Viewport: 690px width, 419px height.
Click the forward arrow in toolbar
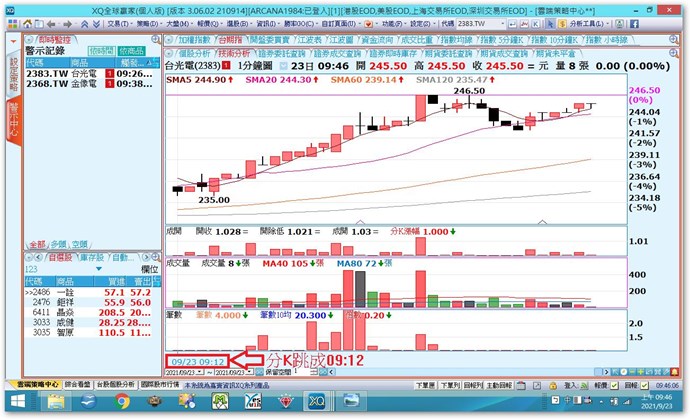pyautogui.click(x=67, y=24)
